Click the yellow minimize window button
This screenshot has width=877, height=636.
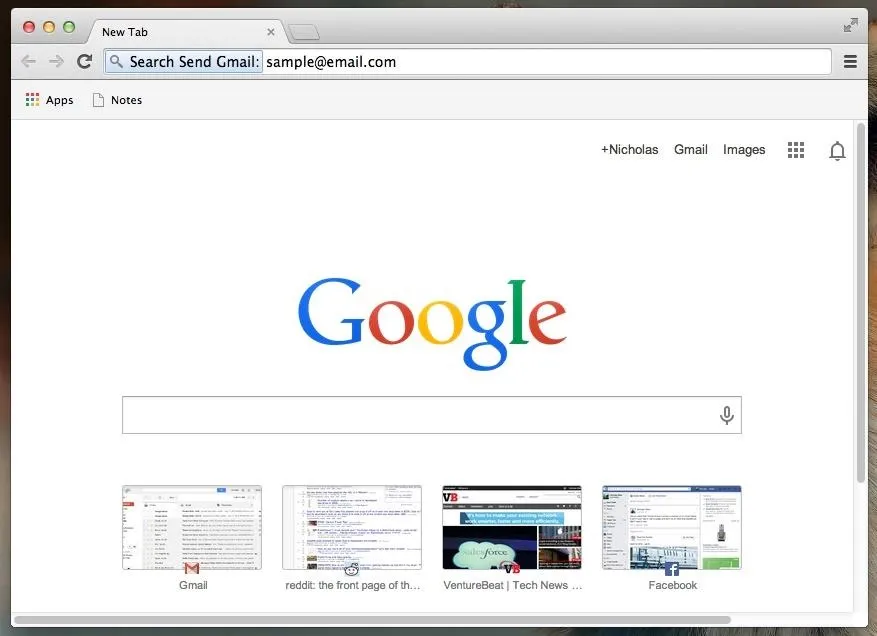pyautogui.click(x=49, y=27)
